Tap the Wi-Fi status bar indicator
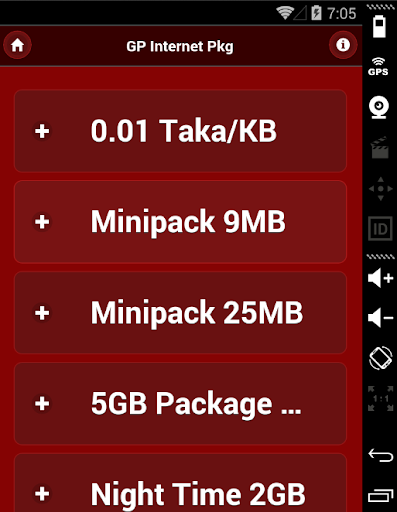The width and height of the screenshot is (397, 512). tap(285, 13)
